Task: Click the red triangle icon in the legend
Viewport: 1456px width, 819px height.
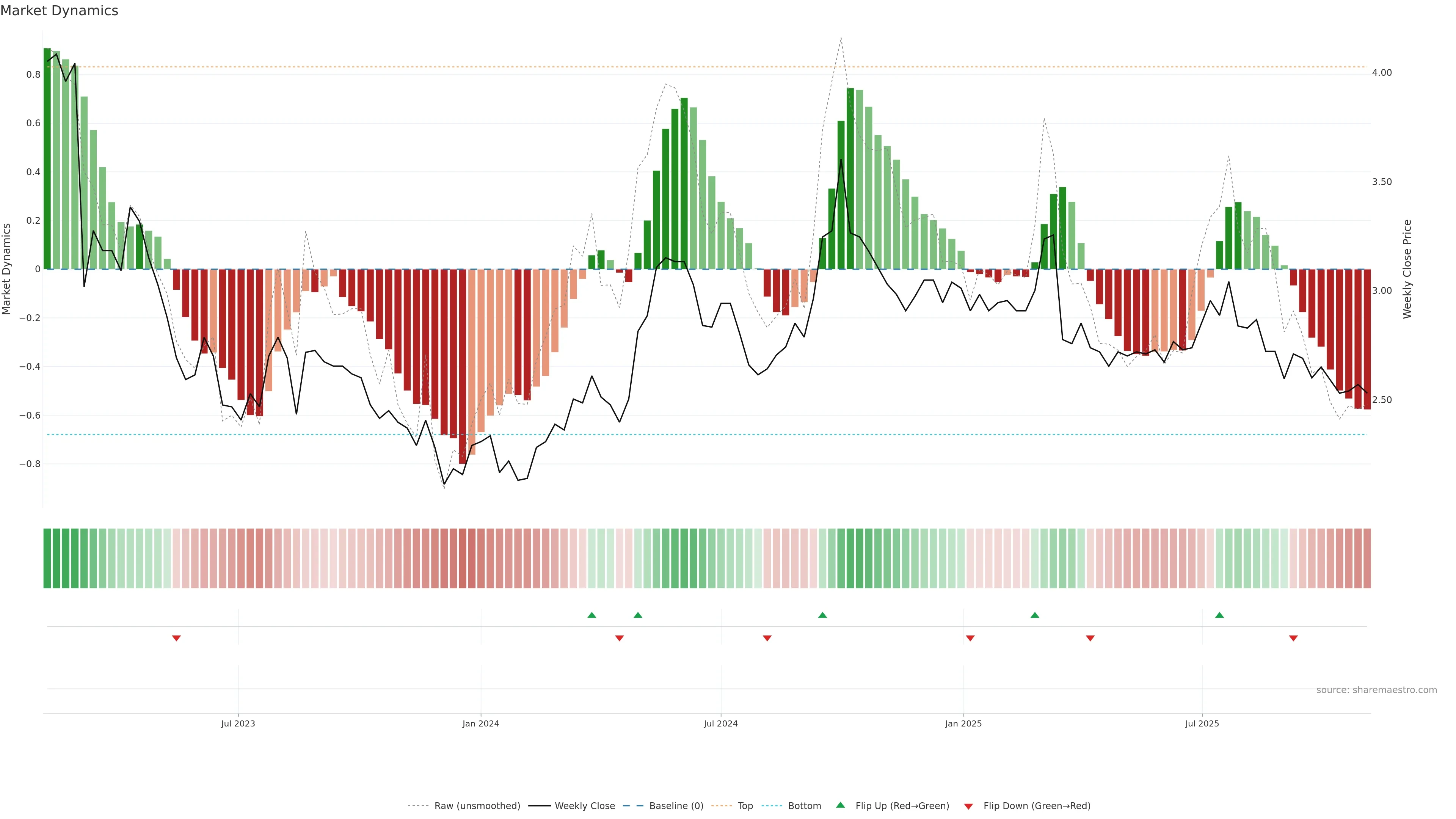Action: coord(968,806)
